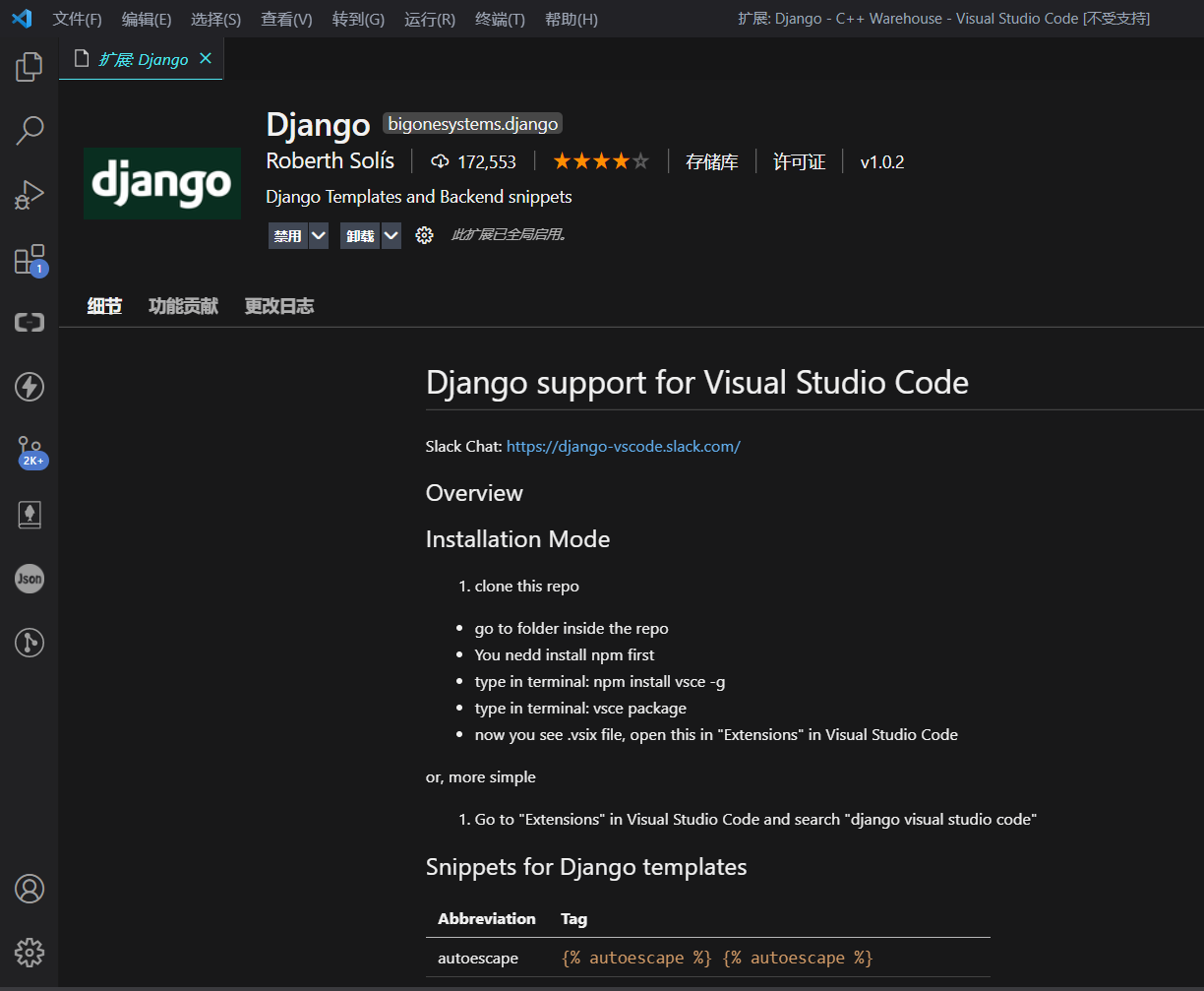Click 'Django Templates and Backend snippets' description

click(419, 197)
